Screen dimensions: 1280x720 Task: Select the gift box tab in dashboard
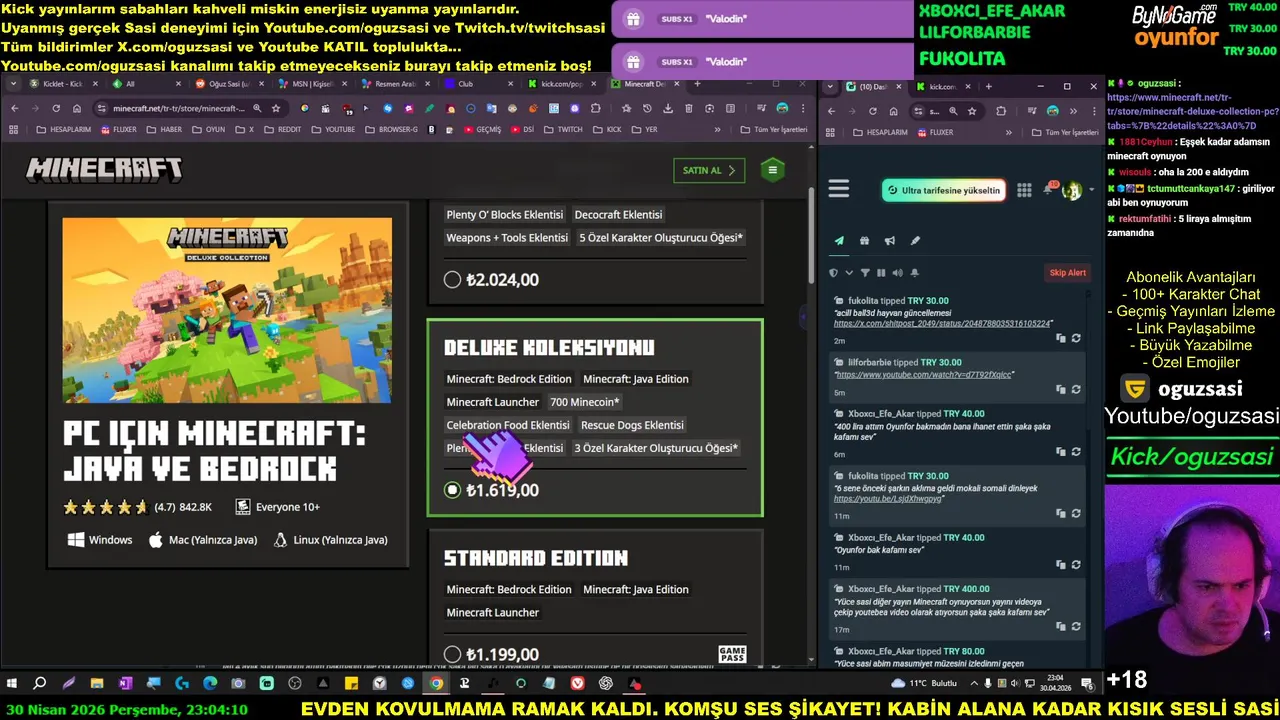864,241
